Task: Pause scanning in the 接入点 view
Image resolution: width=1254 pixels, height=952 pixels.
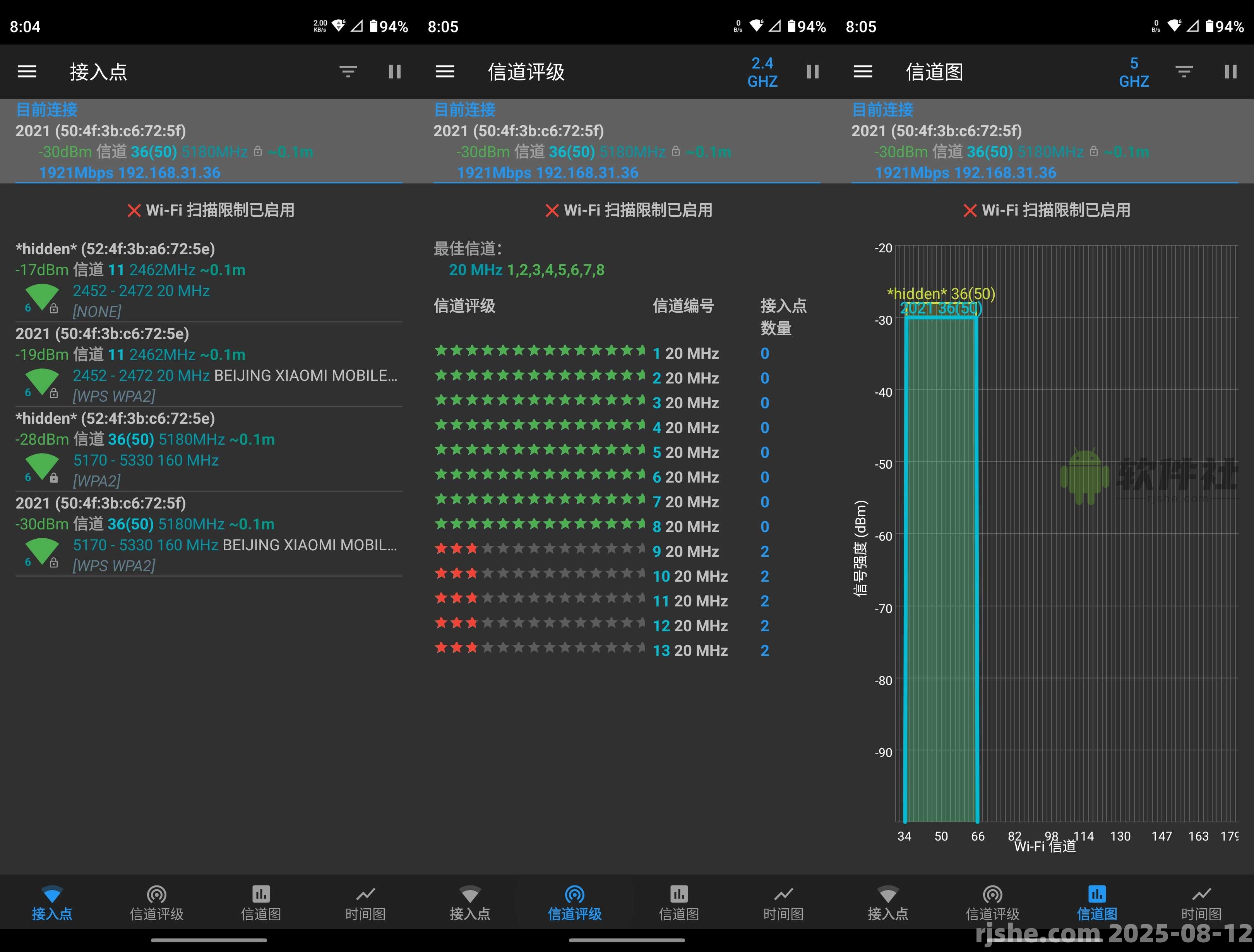Action: tap(394, 72)
